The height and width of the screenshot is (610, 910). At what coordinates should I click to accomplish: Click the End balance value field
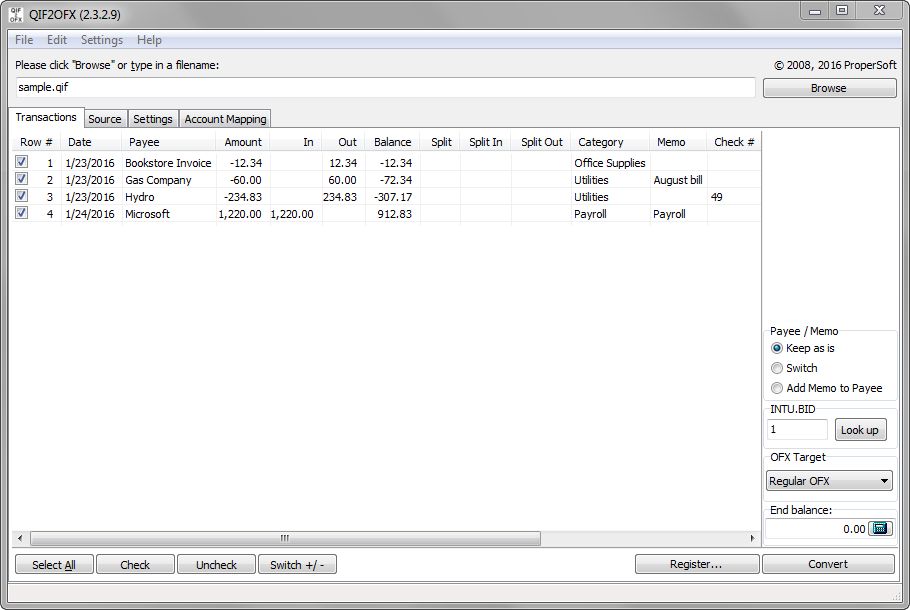pos(817,529)
